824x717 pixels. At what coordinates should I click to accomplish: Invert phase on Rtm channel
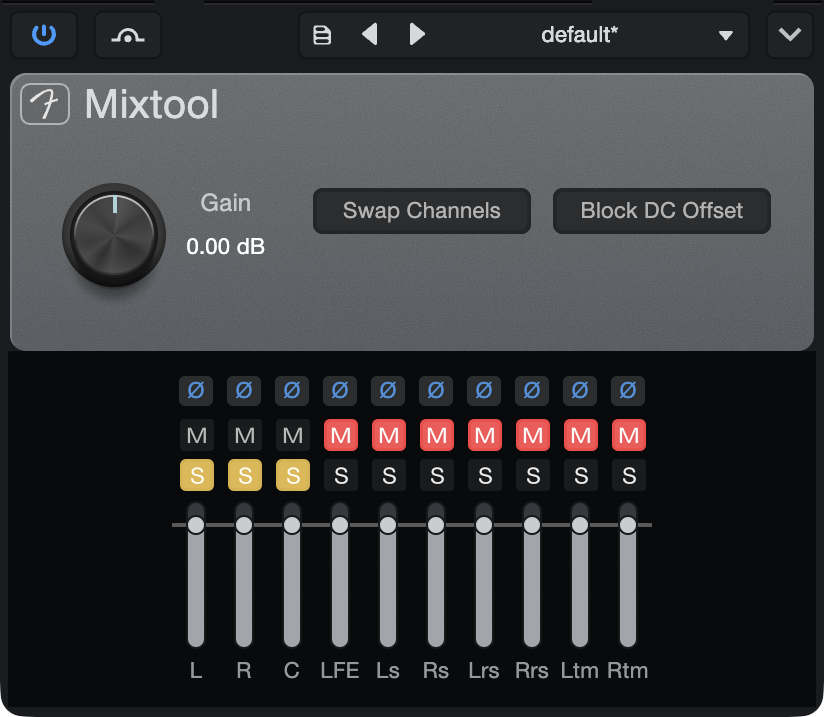[628, 391]
